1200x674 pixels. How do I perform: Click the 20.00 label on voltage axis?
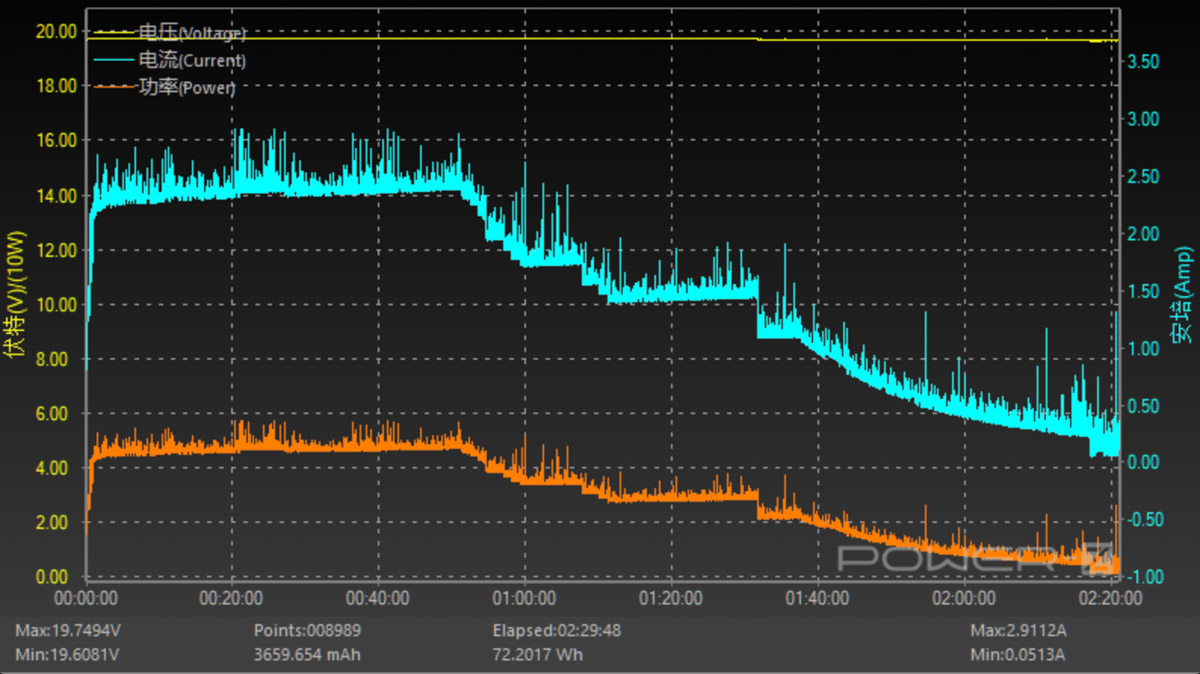(x=56, y=32)
